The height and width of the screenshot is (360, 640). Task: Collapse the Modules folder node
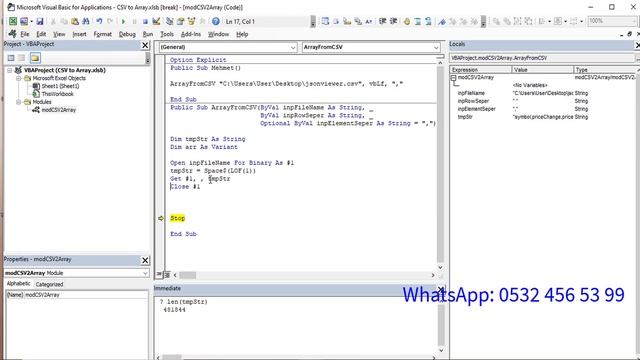coord(18,102)
